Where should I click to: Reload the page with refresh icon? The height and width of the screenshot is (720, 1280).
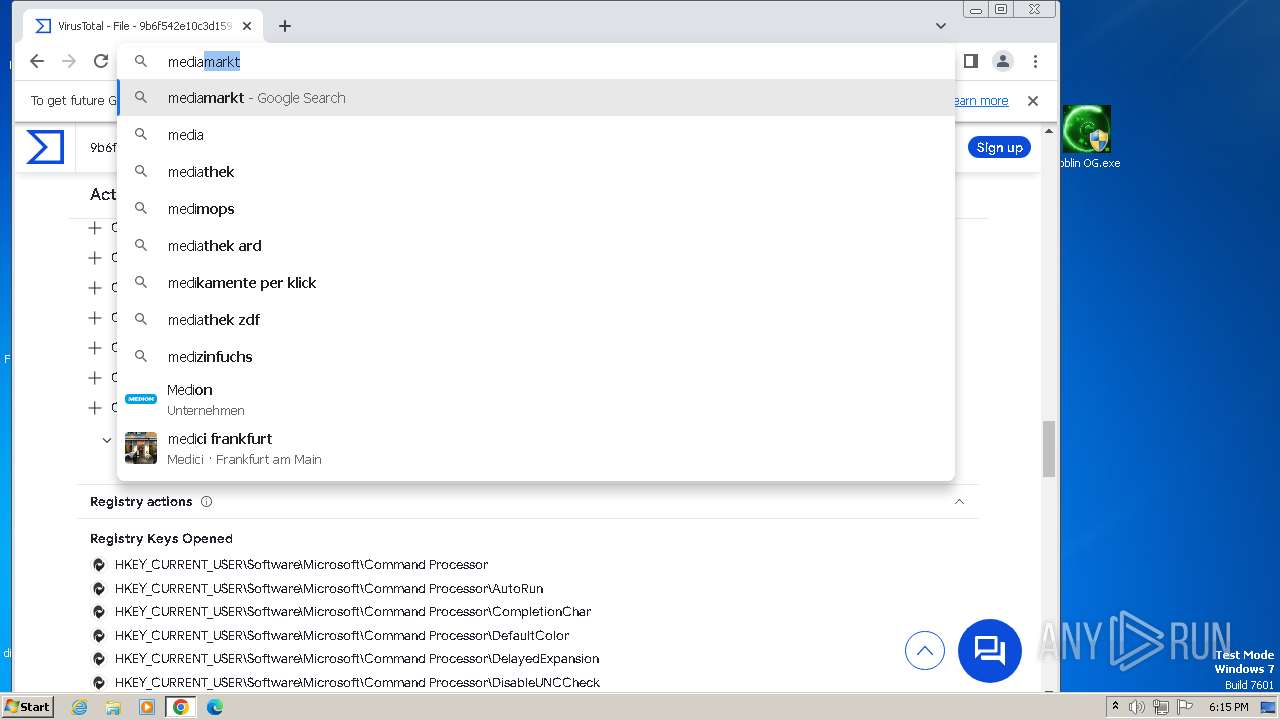101,61
